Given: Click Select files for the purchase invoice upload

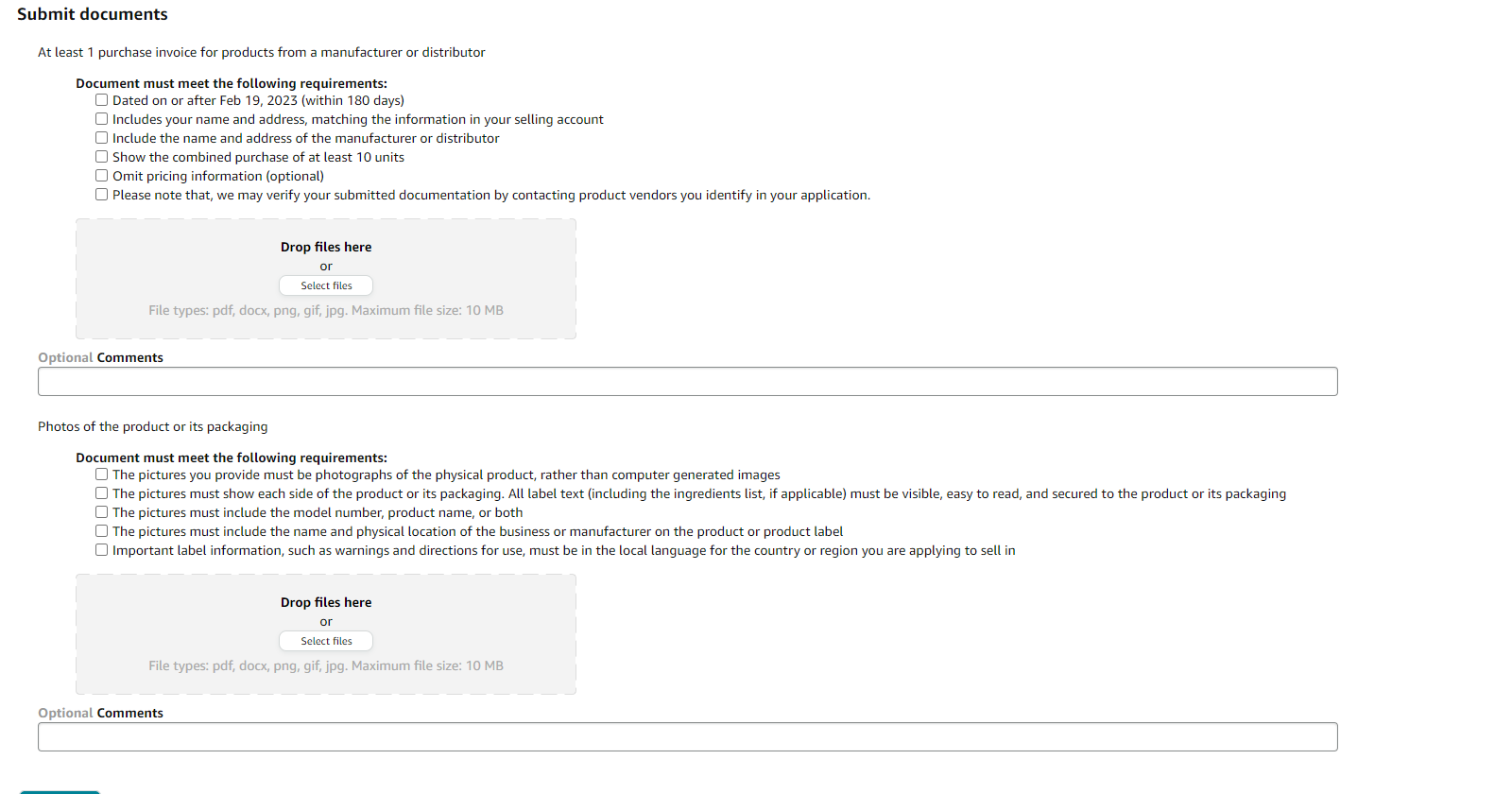Looking at the screenshot, I should pos(326,285).
